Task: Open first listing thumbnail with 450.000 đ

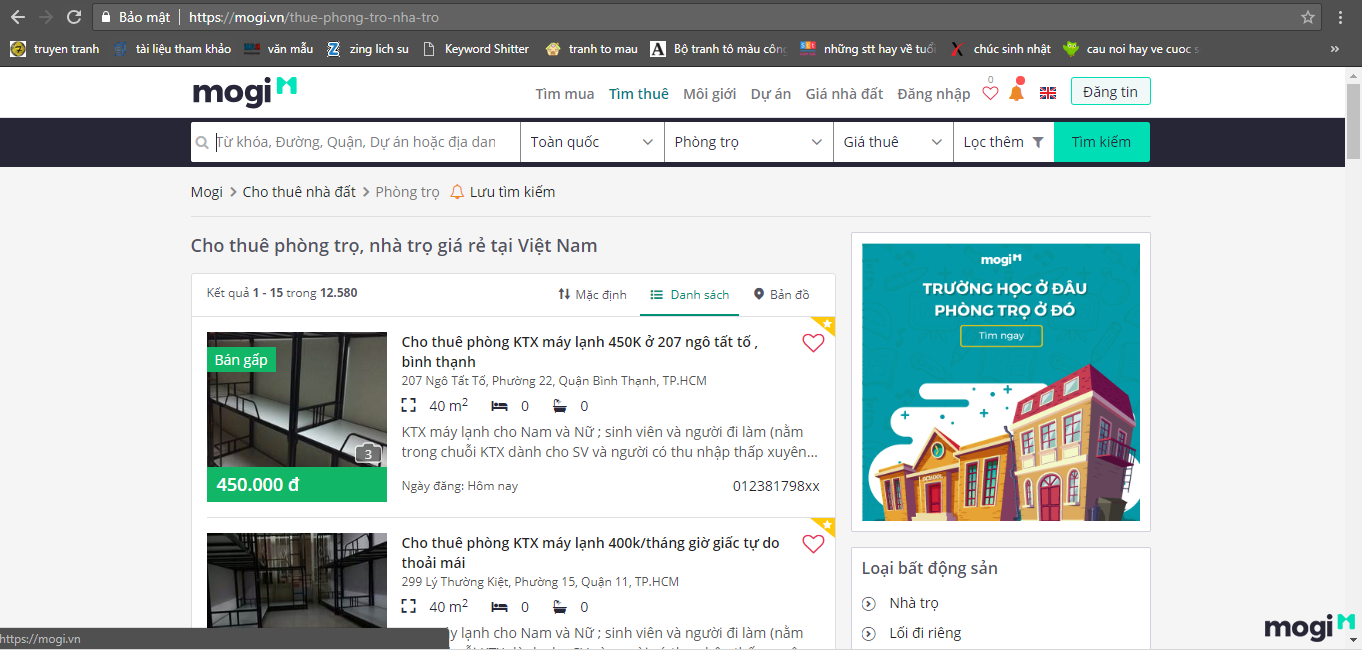Action: click(x=297, y=417)
